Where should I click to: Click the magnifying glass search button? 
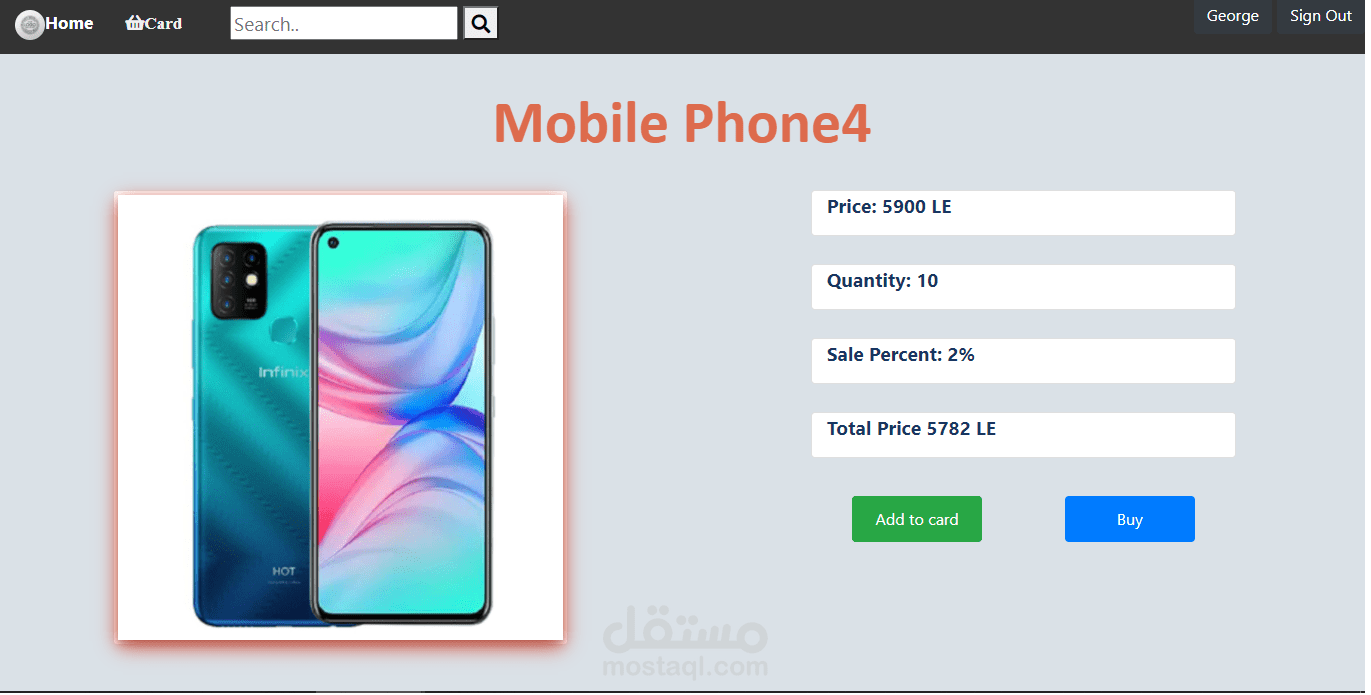pyautogui.click(x=481, y=24)
